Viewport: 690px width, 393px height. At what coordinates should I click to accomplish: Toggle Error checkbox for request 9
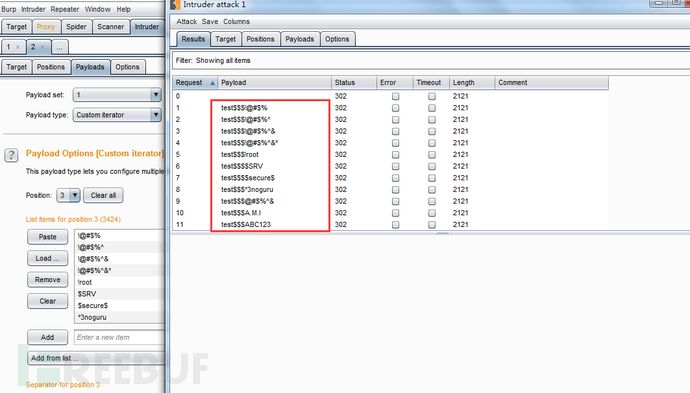coord(396,201)
